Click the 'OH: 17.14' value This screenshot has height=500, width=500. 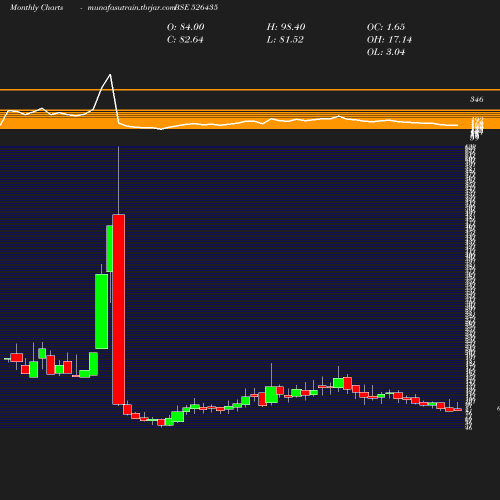(x=389, y=40)
